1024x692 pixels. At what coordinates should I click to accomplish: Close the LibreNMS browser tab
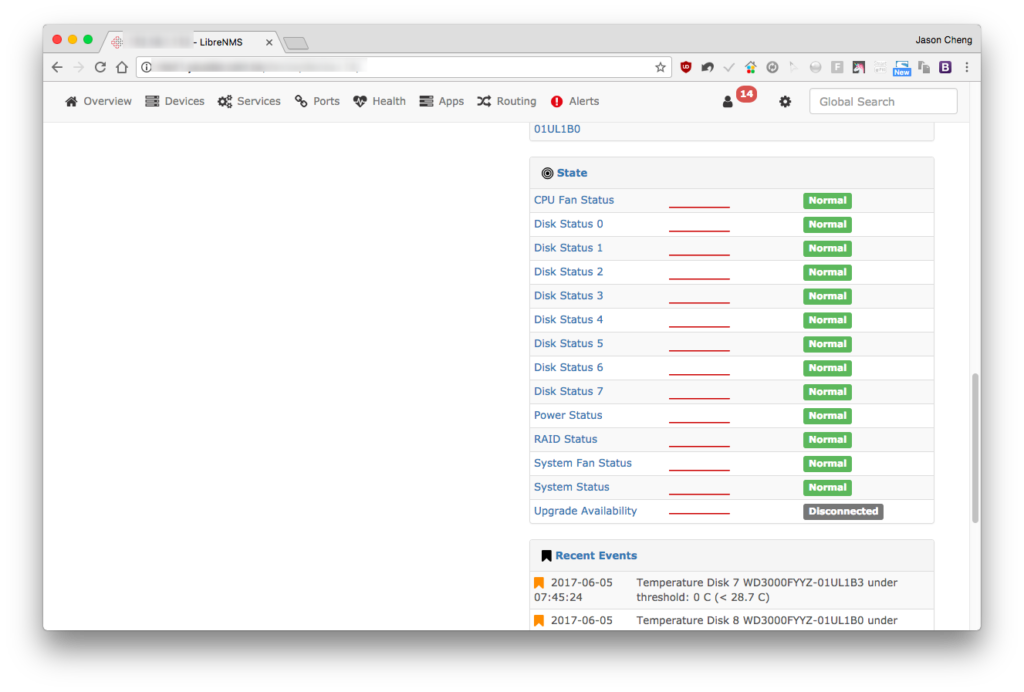click(x=269, y=42)
